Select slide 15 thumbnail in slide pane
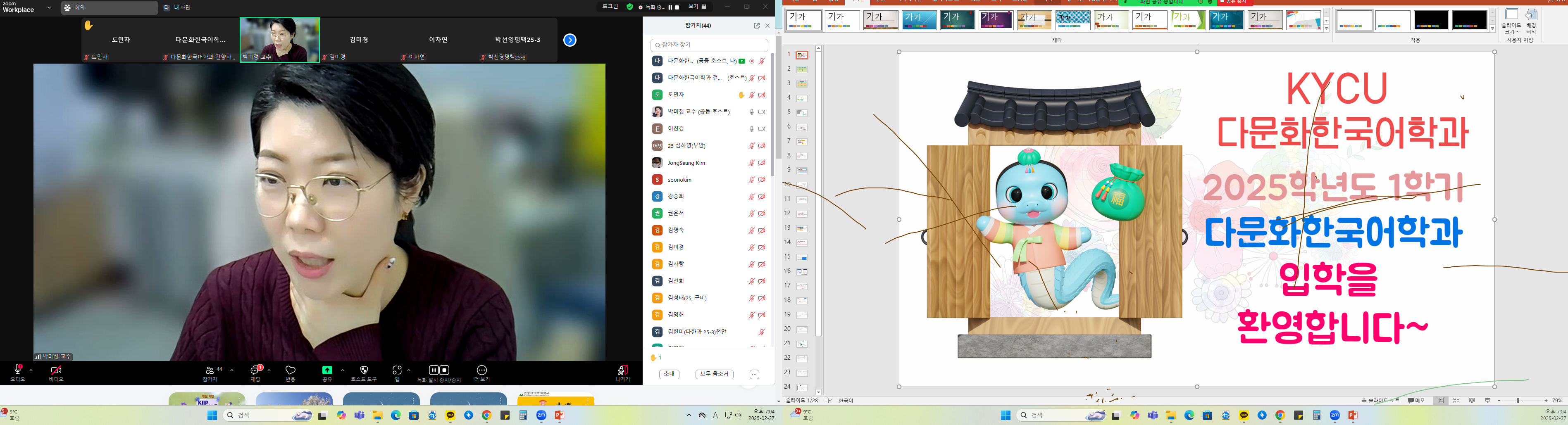This screenshot has width=1568, height=425. click(802, 257)
